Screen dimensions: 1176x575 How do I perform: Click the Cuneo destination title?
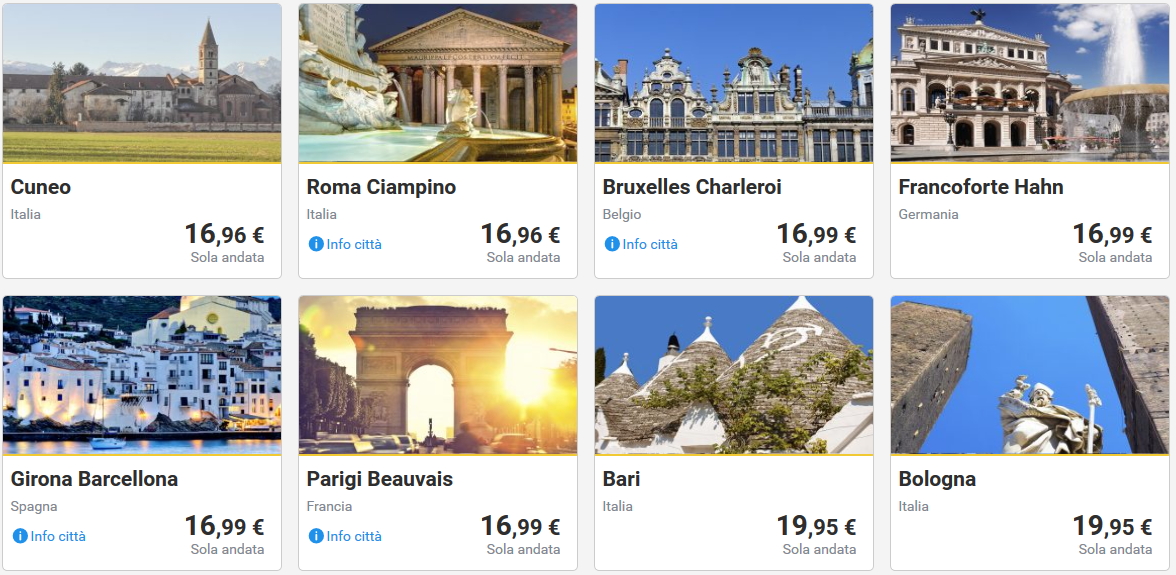(x=41, y=187)
